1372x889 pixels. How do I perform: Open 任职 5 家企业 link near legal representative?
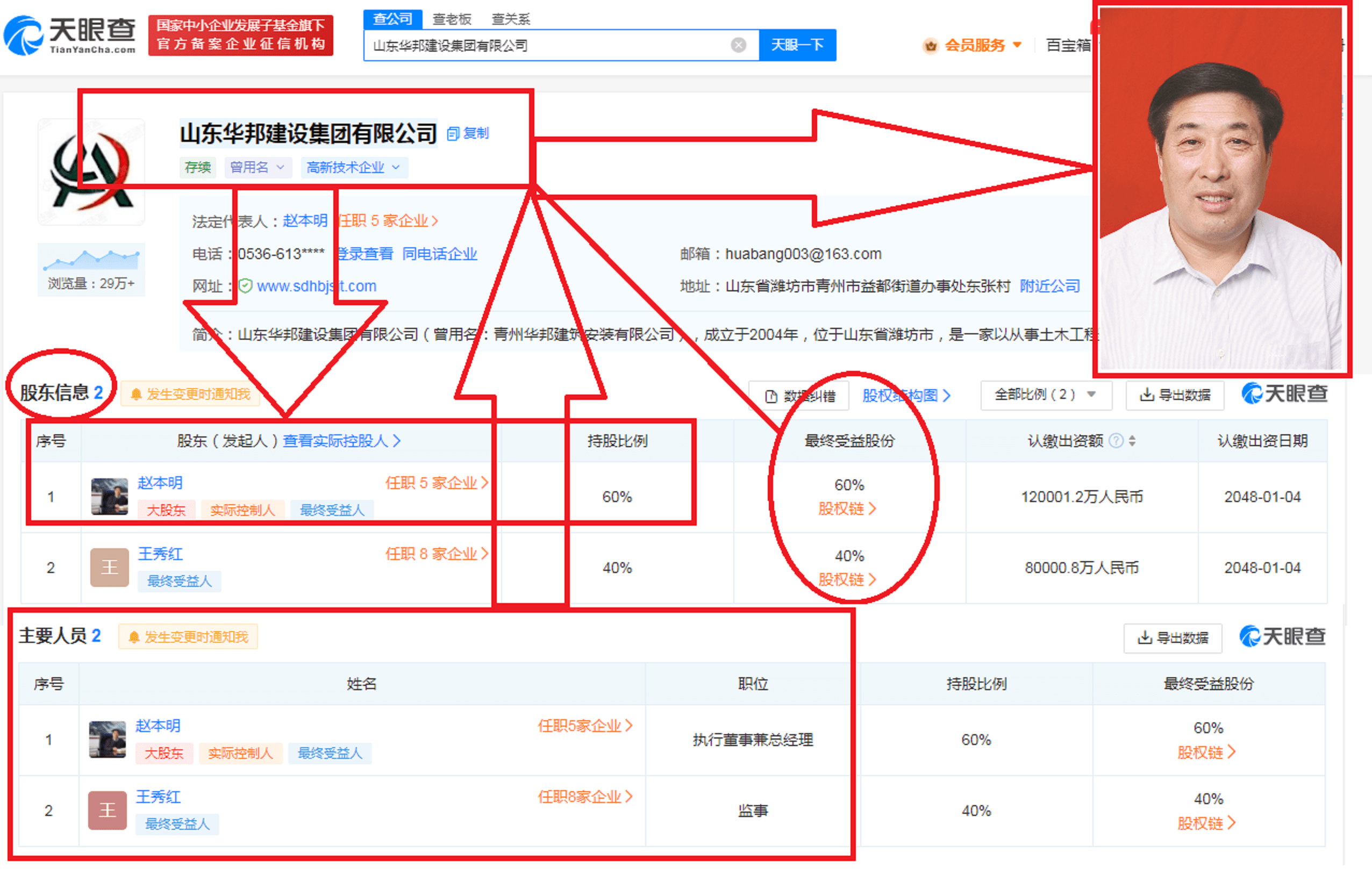388,221
